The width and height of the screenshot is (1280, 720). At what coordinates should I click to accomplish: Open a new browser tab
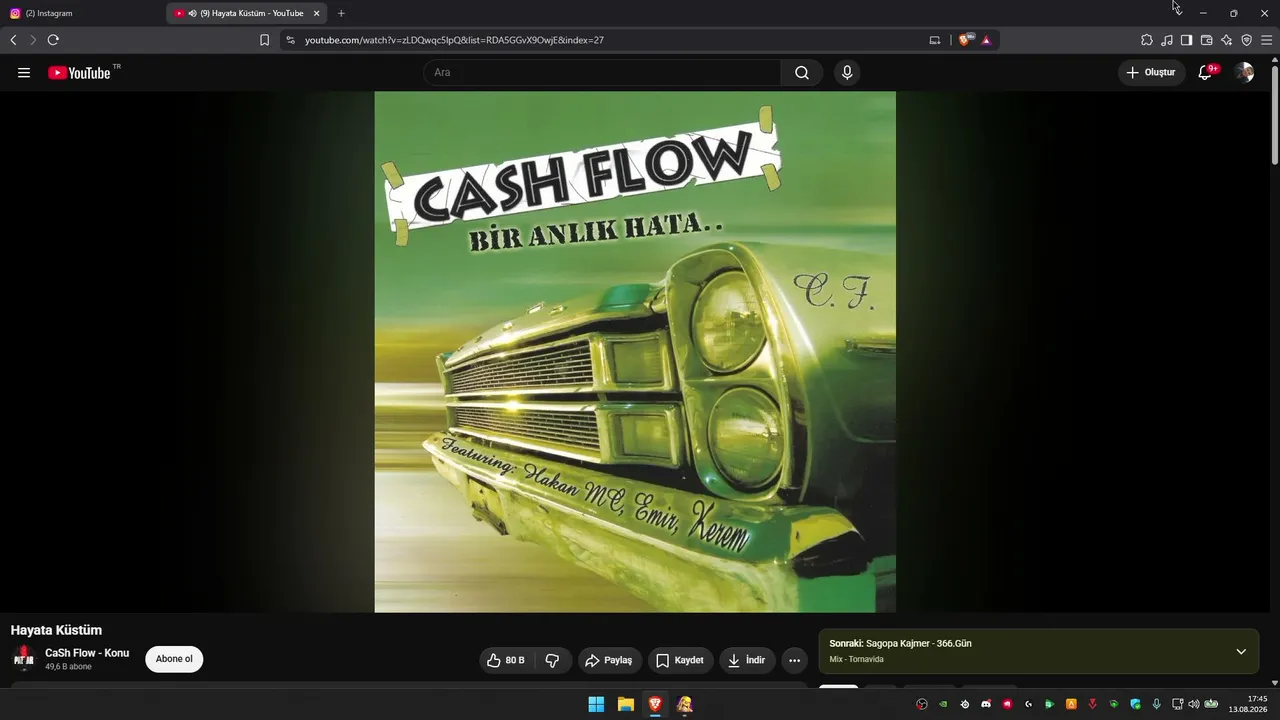coord(341,13)
